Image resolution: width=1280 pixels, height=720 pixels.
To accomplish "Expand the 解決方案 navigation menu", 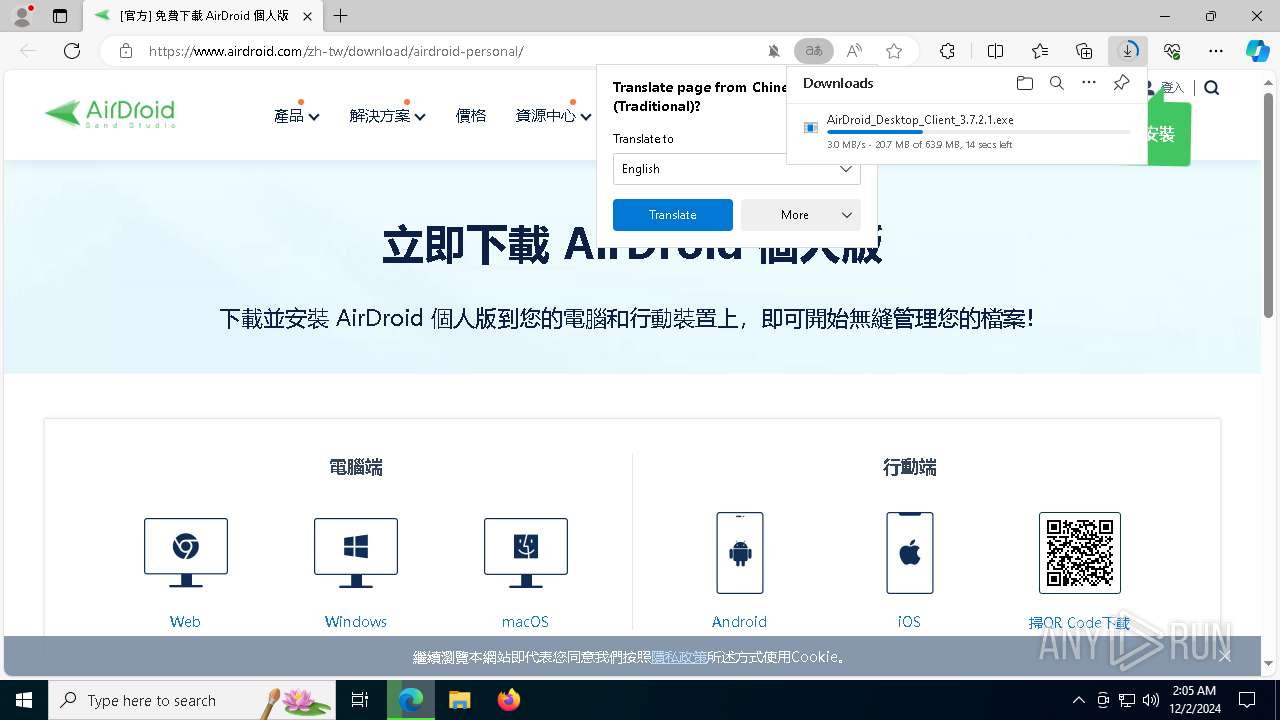I will pyautogui.click(x=387, y=116).
